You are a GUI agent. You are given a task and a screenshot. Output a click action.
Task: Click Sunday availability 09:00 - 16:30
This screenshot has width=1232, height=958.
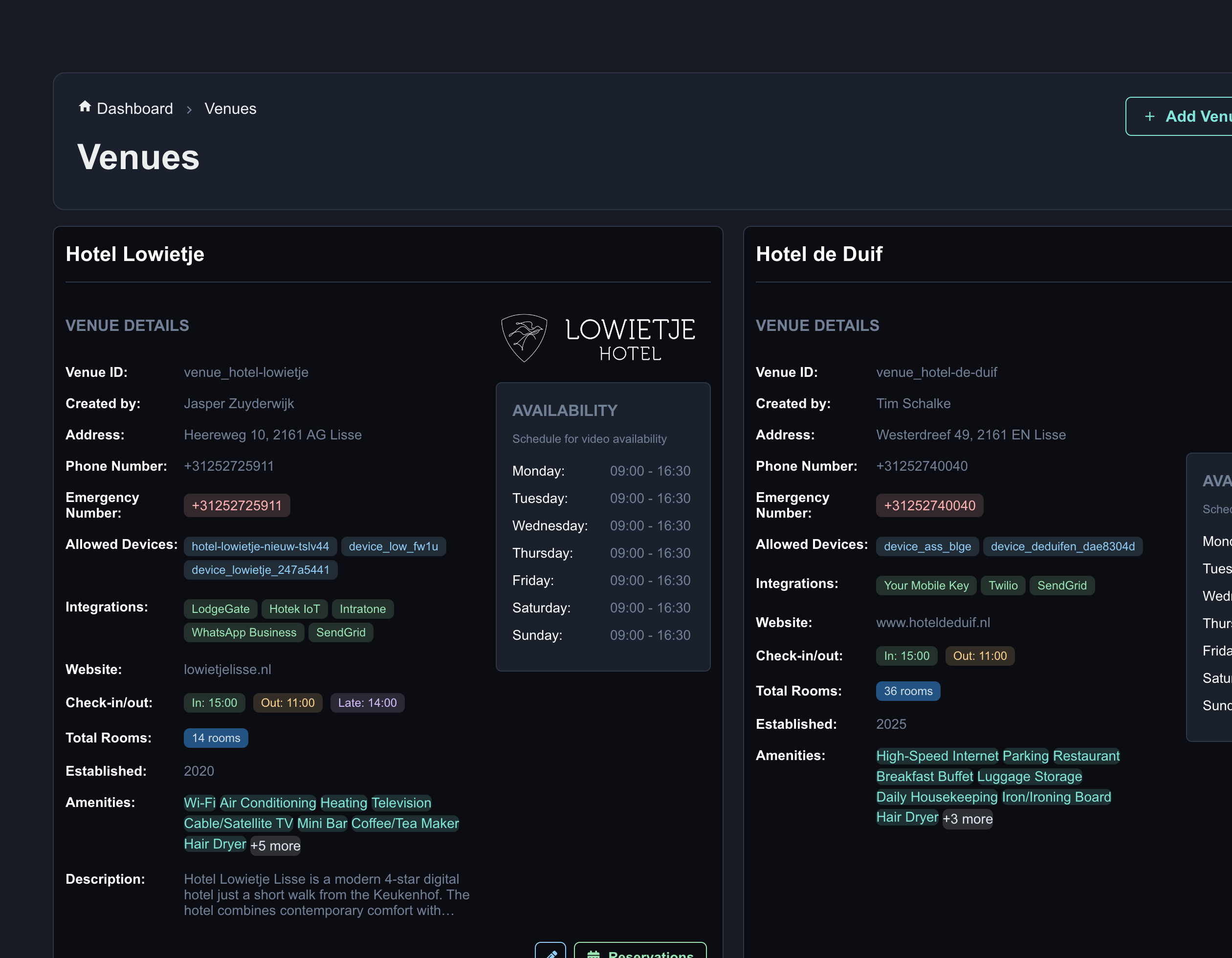[x=650, y=635]
